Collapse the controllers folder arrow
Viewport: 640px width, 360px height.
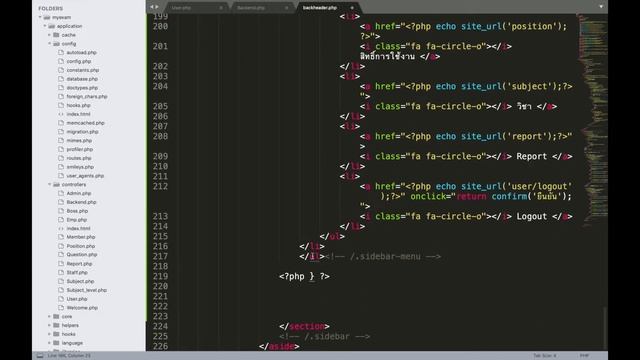pos(49,184)
